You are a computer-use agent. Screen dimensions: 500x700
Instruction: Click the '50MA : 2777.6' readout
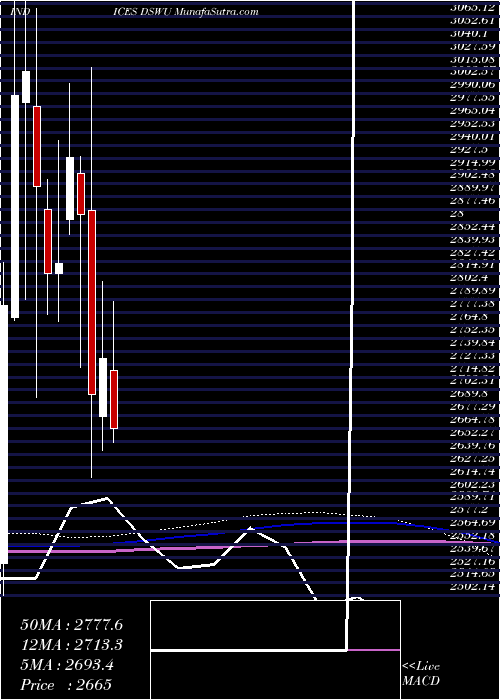click(71, 625)
